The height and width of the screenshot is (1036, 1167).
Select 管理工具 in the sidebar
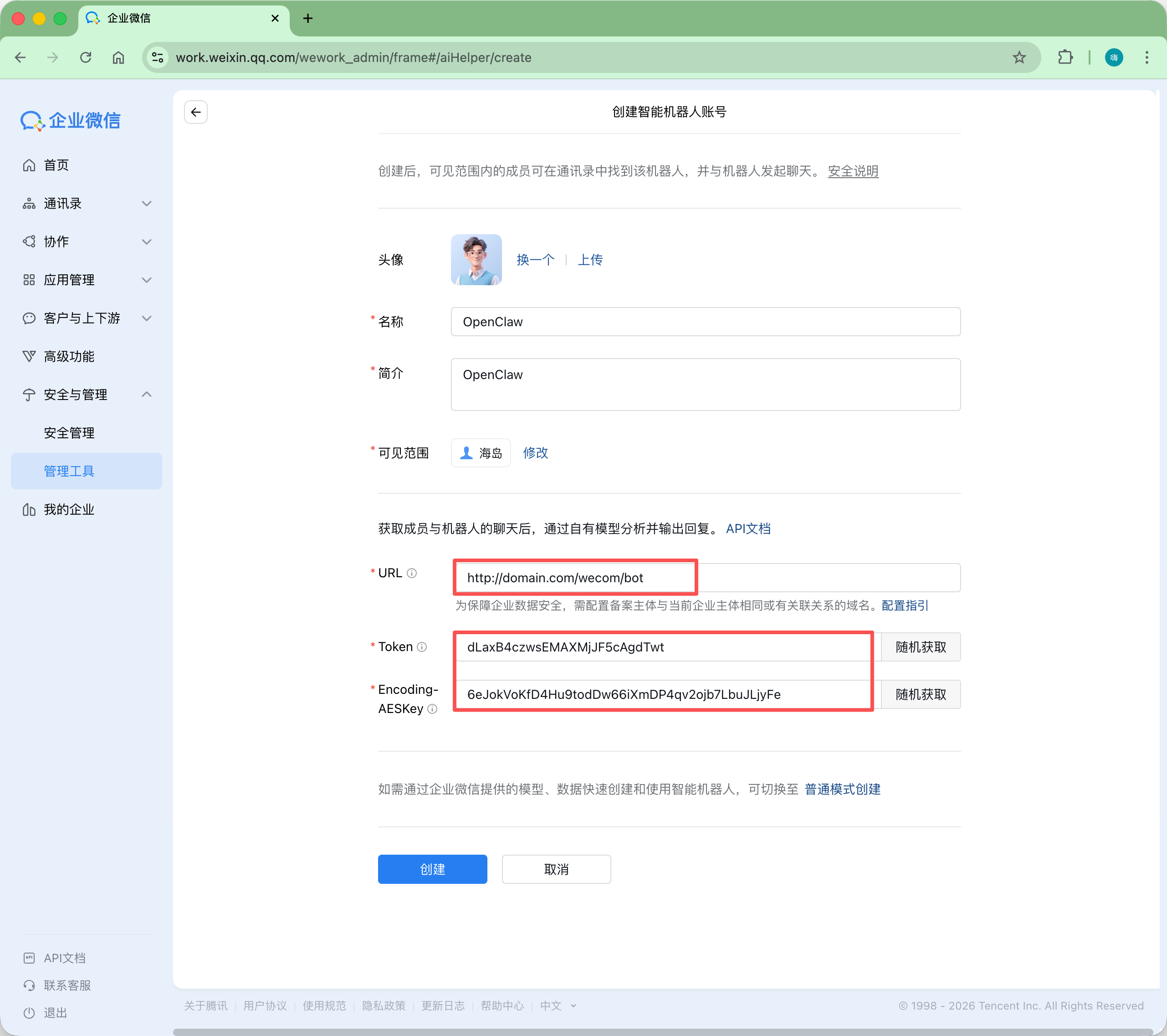coord(69,471)
